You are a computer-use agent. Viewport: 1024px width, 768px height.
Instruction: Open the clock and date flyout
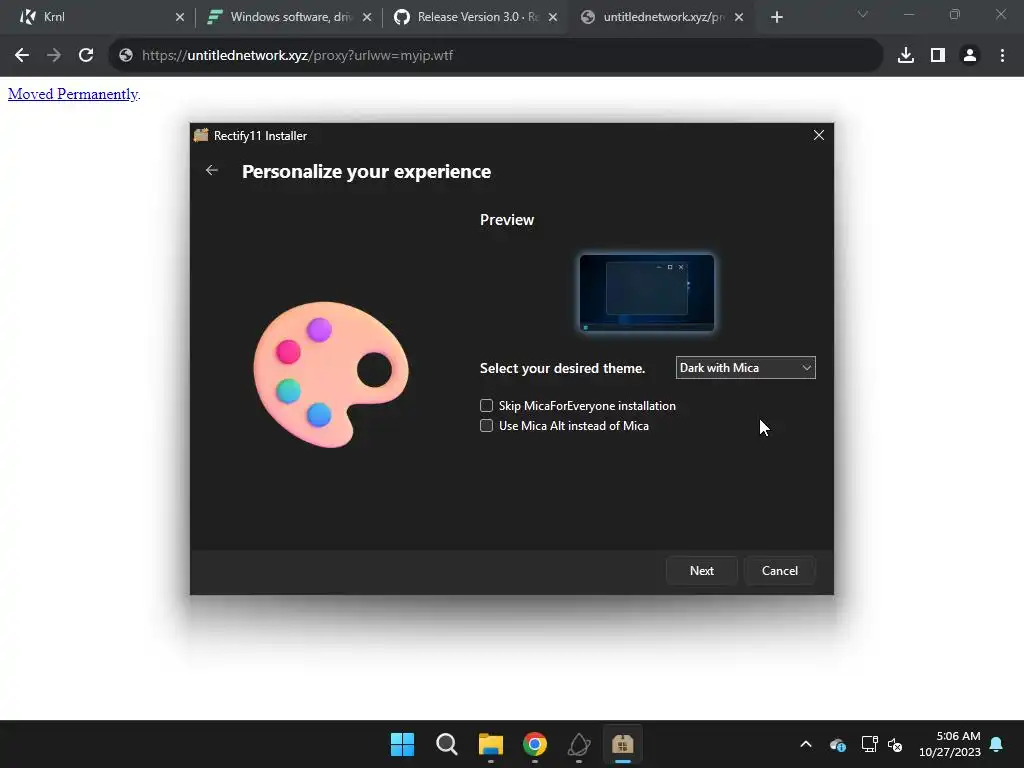(950, 744)
